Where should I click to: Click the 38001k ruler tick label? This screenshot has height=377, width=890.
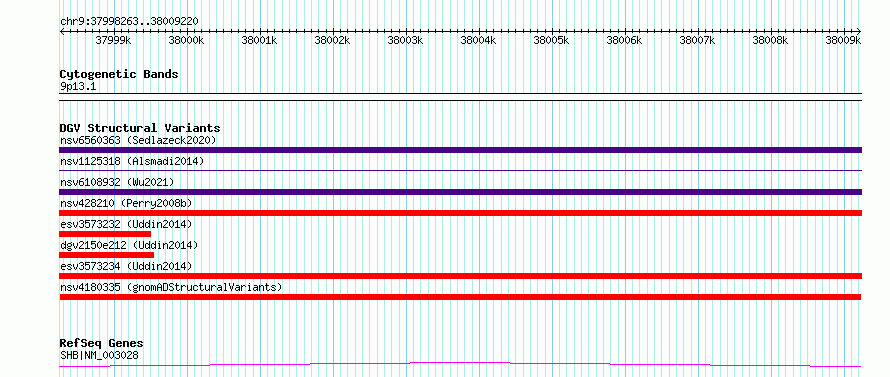click(259, 40)
